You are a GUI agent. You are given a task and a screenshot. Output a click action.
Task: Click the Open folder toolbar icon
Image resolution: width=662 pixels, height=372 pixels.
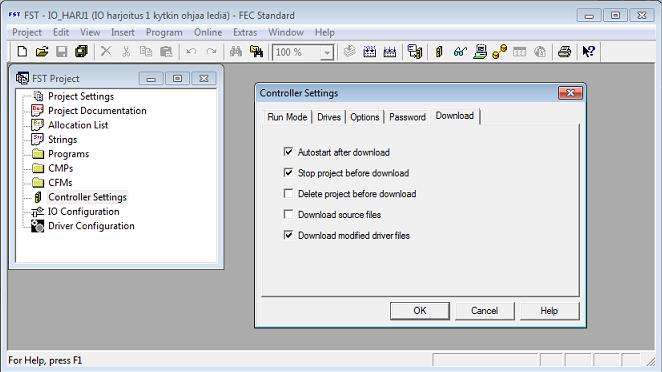[x=42, y=52]
